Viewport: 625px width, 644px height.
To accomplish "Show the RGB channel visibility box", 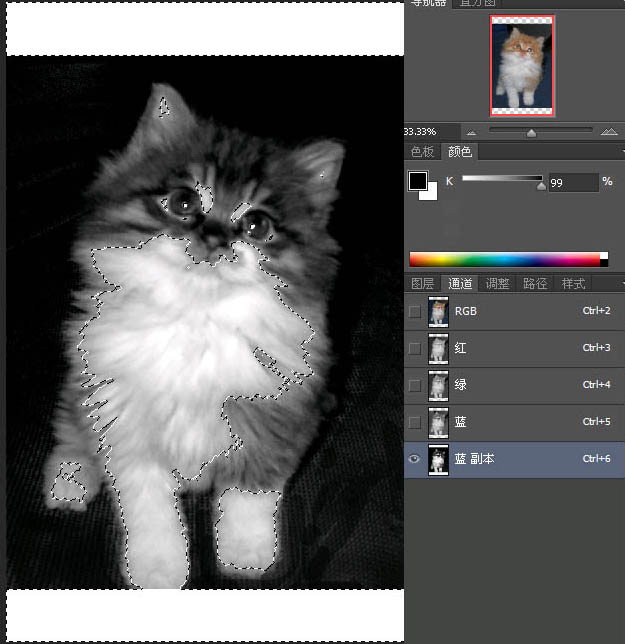I will tap(415, 312).
